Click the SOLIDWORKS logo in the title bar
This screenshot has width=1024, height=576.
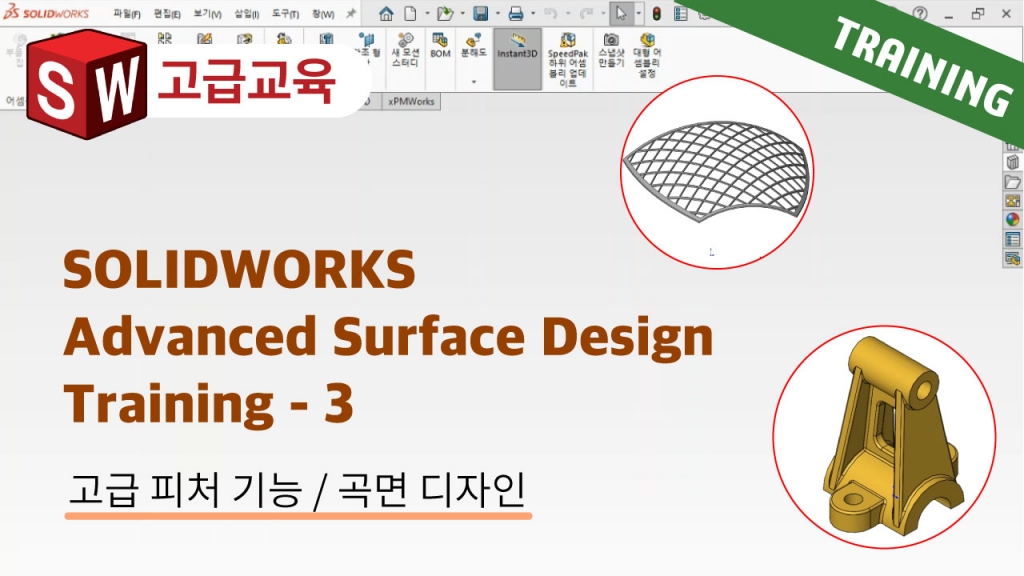pyautogui.click(x=46, y=13)
